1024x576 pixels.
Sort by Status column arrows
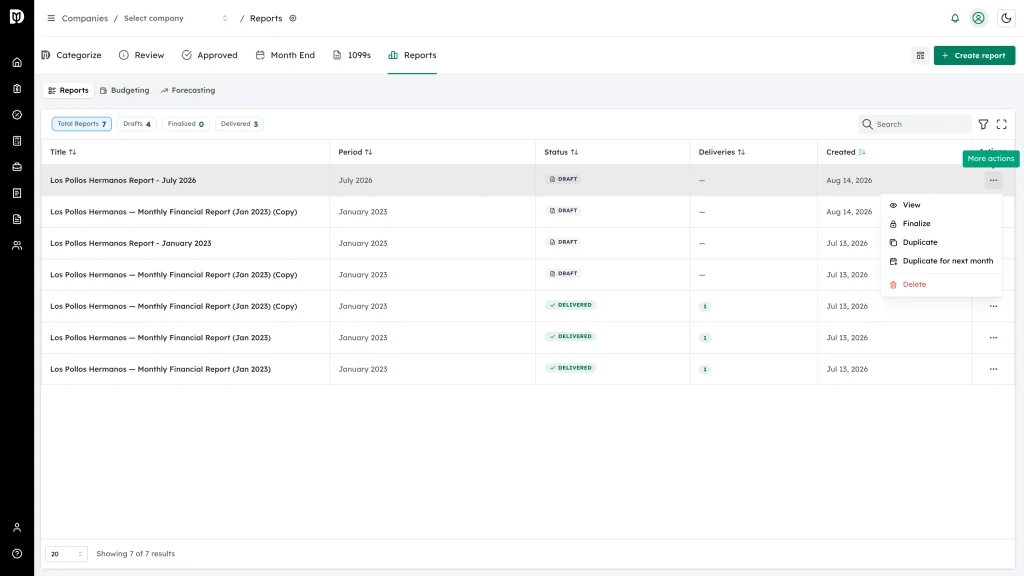[x=574, y=152]
